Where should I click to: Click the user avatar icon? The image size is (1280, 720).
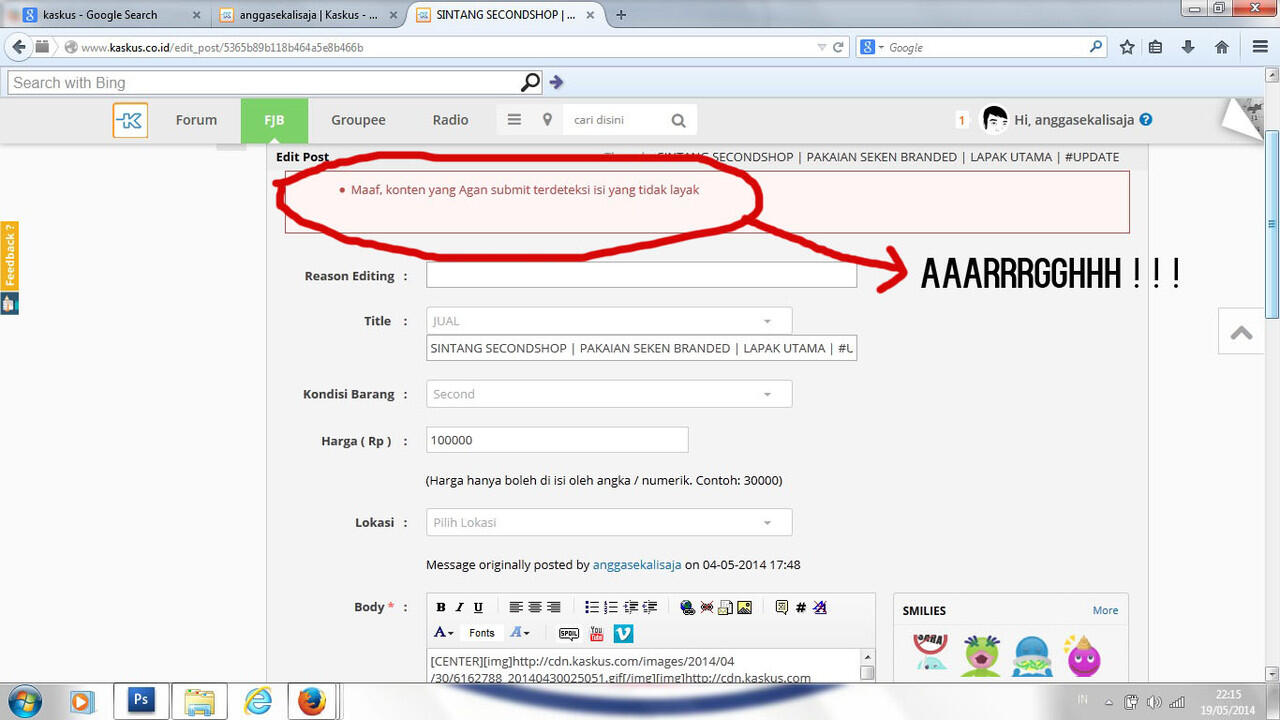point(995,120)
